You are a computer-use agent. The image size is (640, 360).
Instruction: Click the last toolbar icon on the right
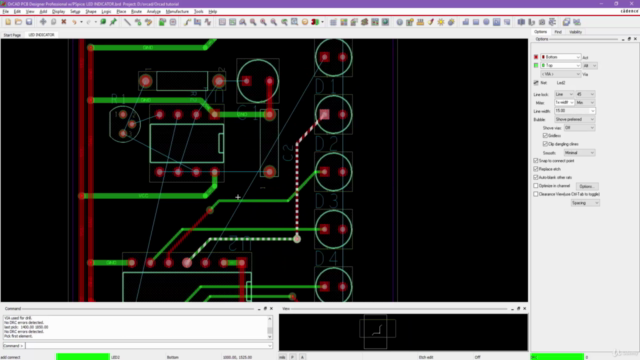[577, 22]
